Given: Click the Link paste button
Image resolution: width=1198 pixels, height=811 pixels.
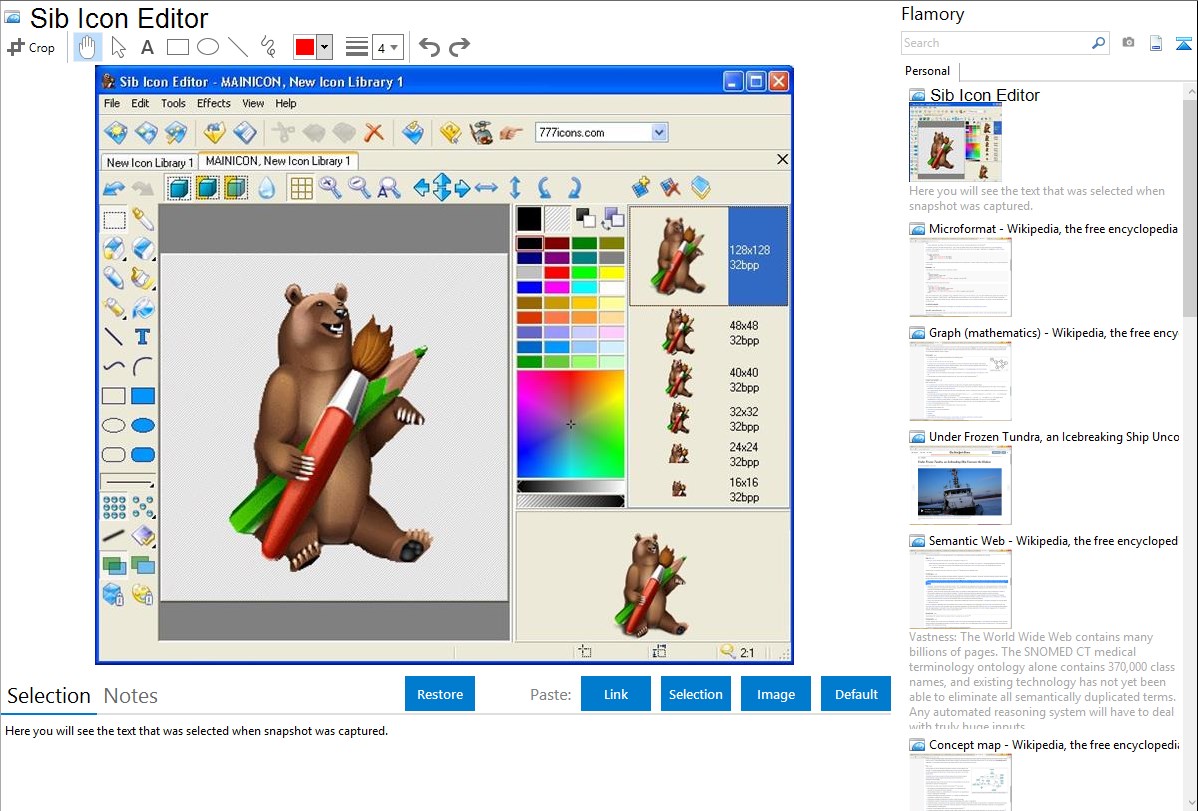Looking at the screenshot, I should [616, 694].
